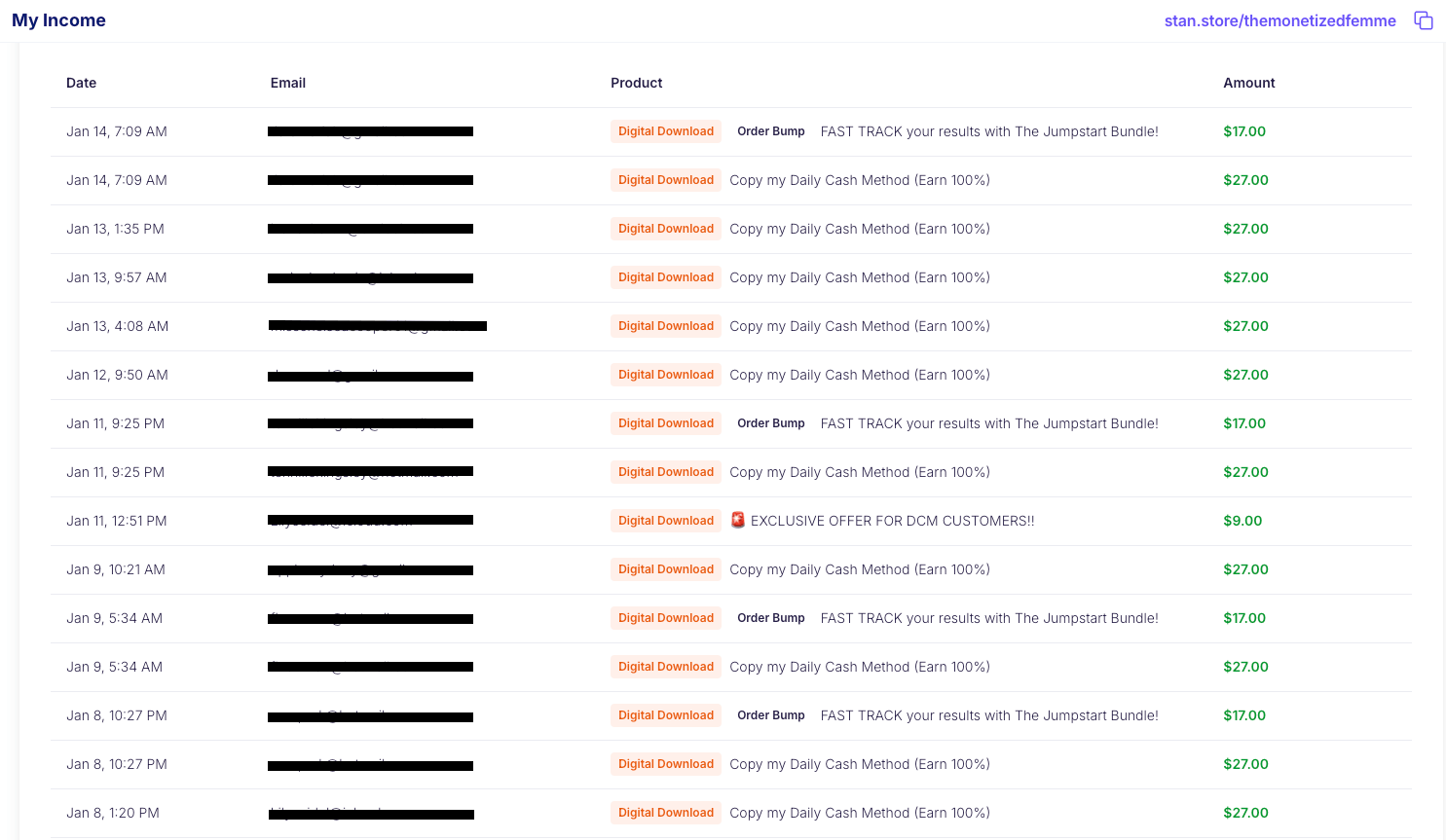Click the Digital Download tag for Jan 9, 10:21 AM

[x=666, y=569]
